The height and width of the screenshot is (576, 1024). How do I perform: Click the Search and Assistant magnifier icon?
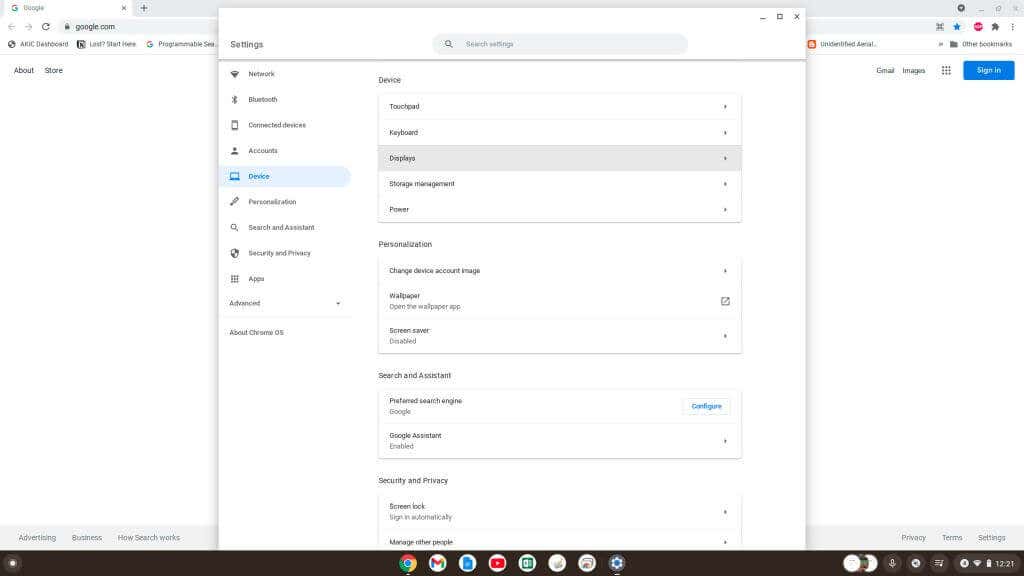pos(234,227)
